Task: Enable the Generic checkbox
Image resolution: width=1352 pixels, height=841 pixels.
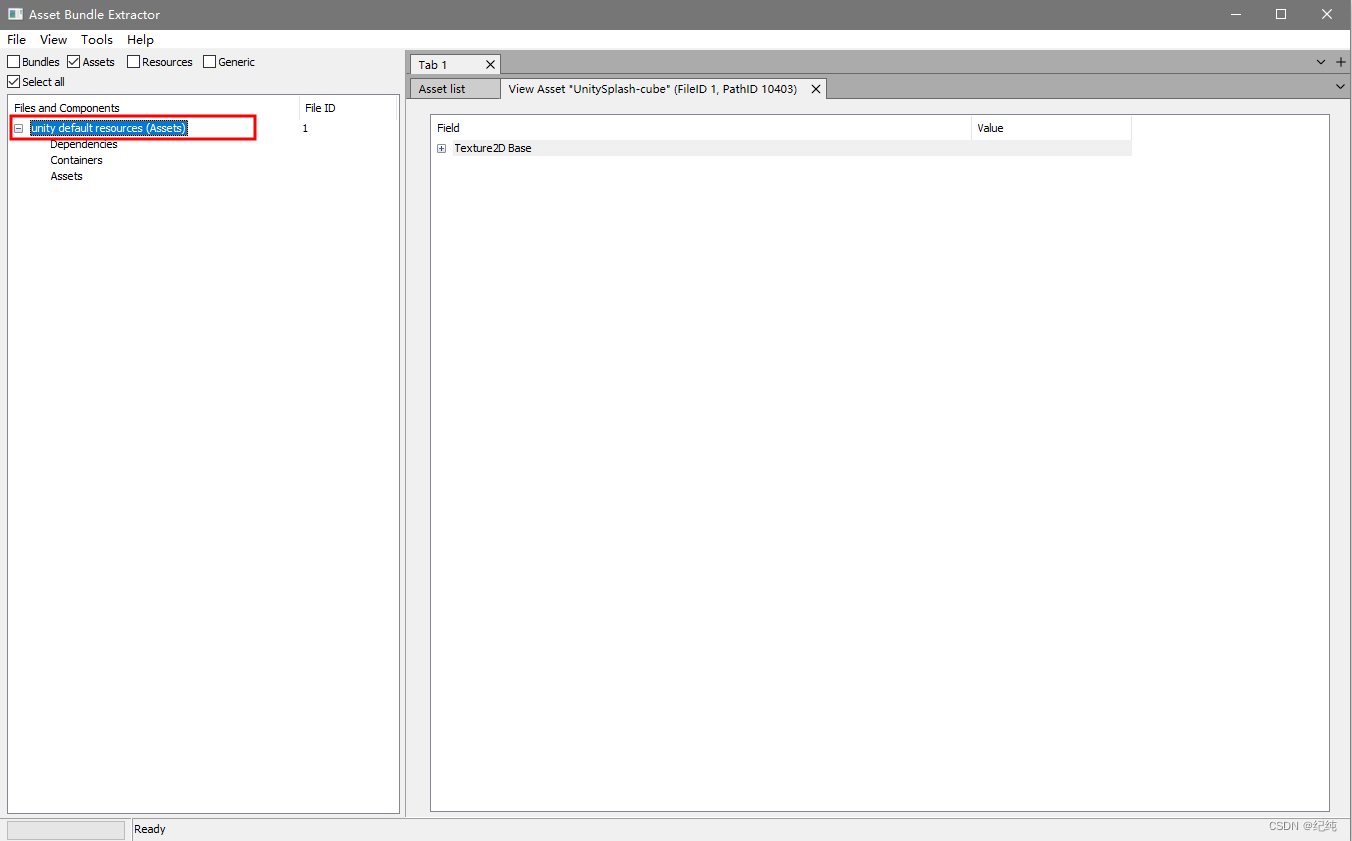Action: pos(209,62)
